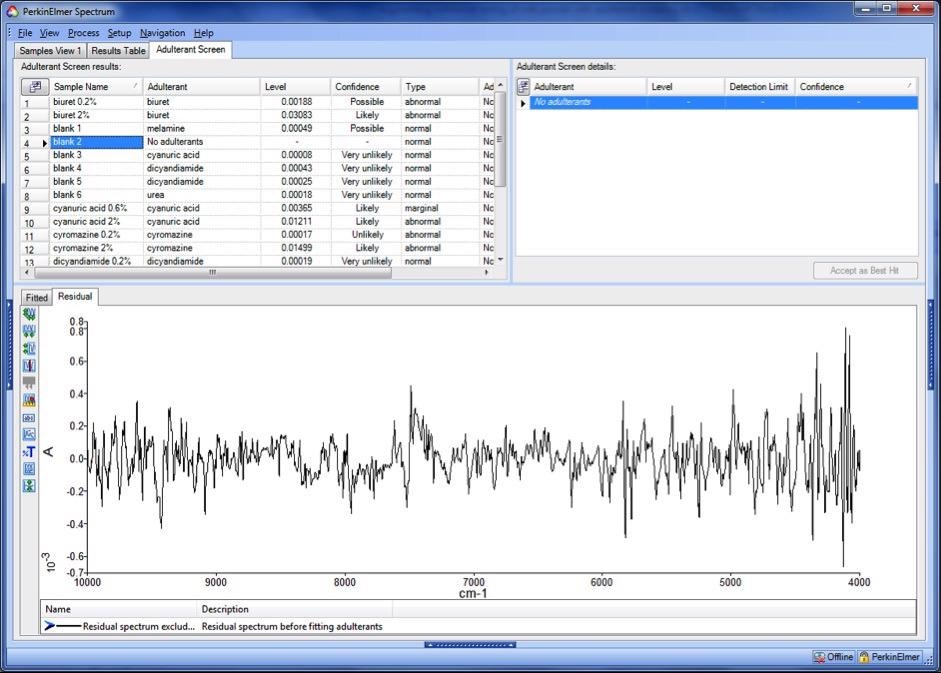Open the Process menu
Screen dimensions: 941x673
[x=83, y=33]
